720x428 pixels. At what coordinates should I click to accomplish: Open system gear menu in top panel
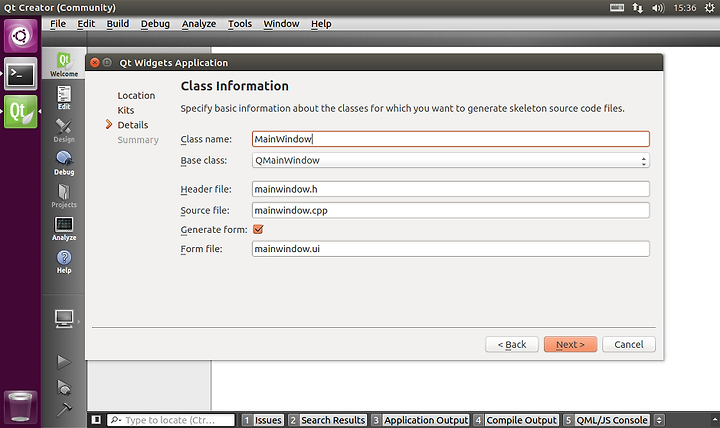pyautogui.click(x=709, y=8)
